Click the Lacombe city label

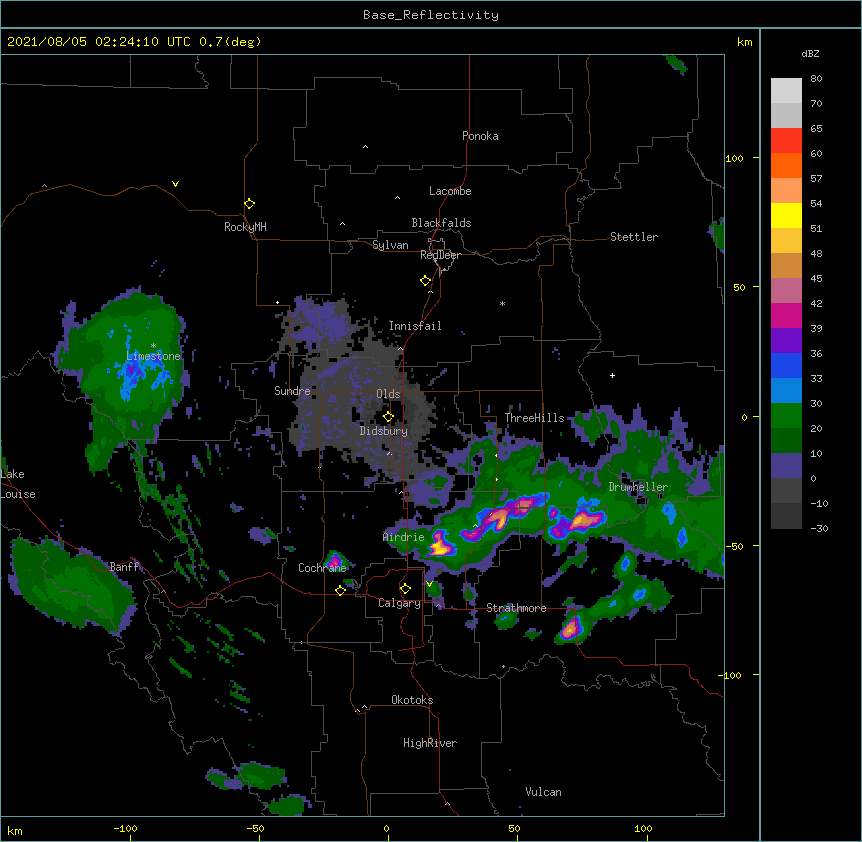450,191
